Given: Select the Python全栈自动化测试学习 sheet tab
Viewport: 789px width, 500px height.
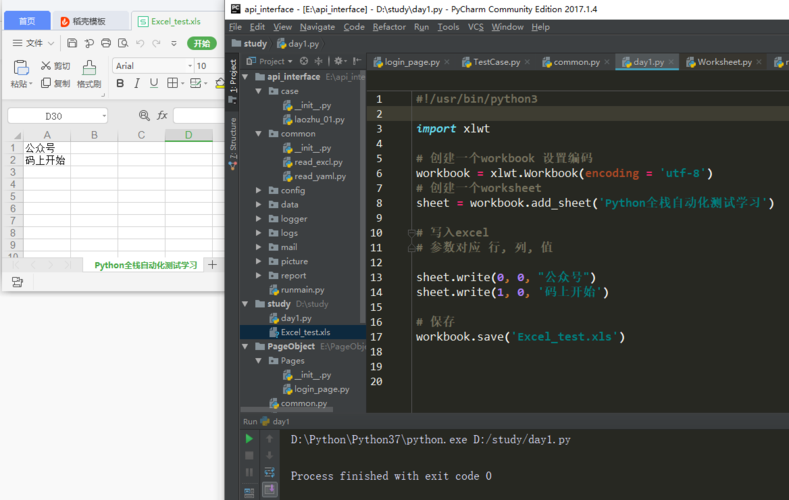Looking at the screenshot, I should click(x=145, y=265).
